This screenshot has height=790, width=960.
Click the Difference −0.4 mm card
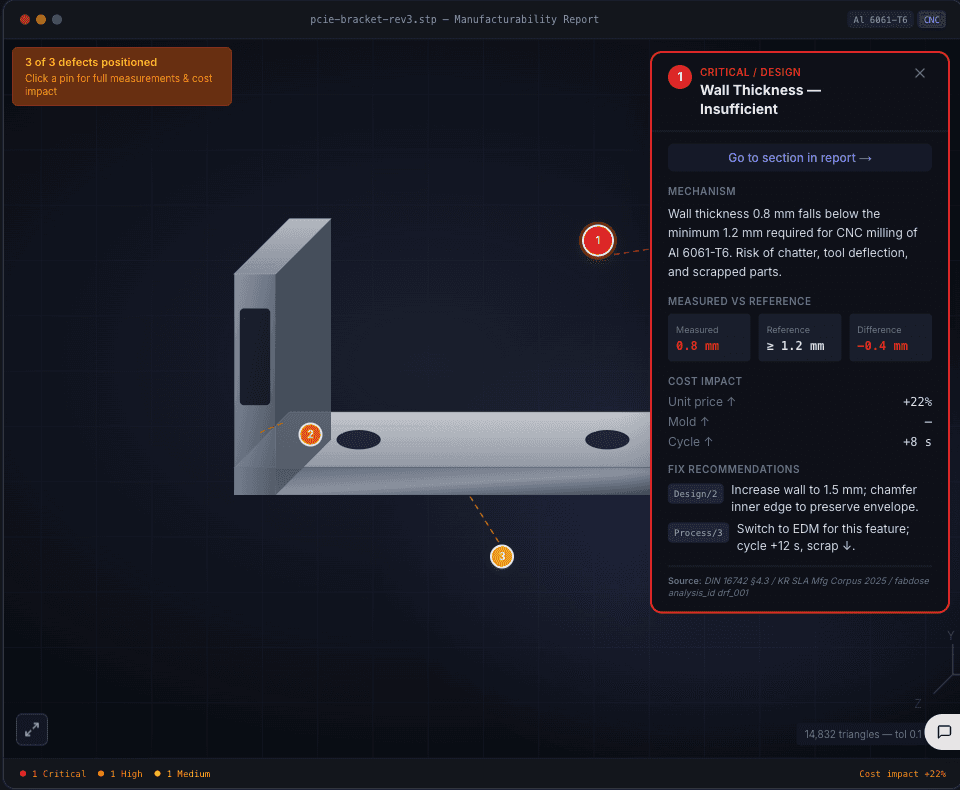click(890, 337)
